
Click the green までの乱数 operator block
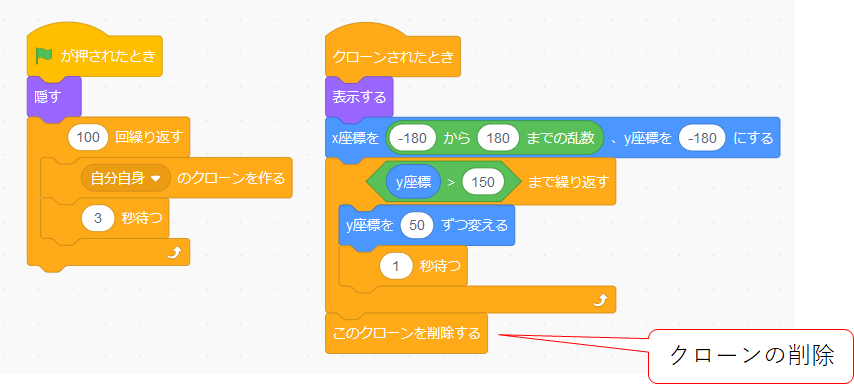click(495, 138)
